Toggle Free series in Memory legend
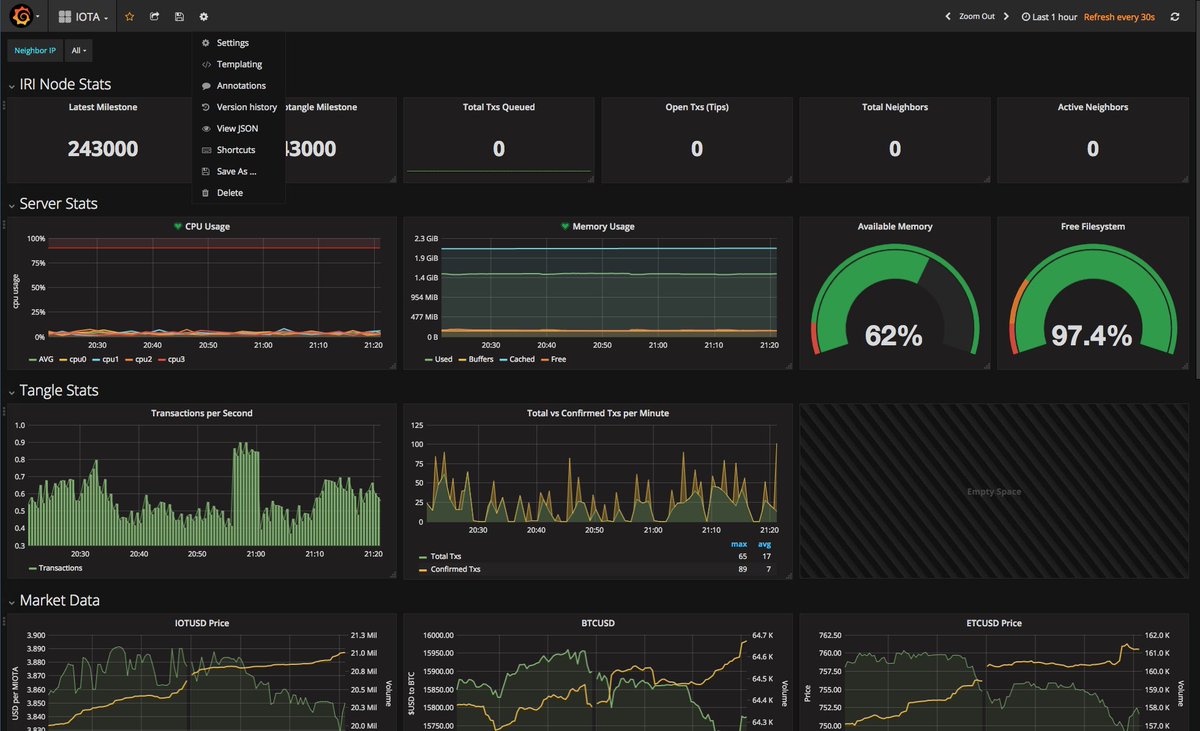Viewport: 1200px width, 731px height. [553, 359]
